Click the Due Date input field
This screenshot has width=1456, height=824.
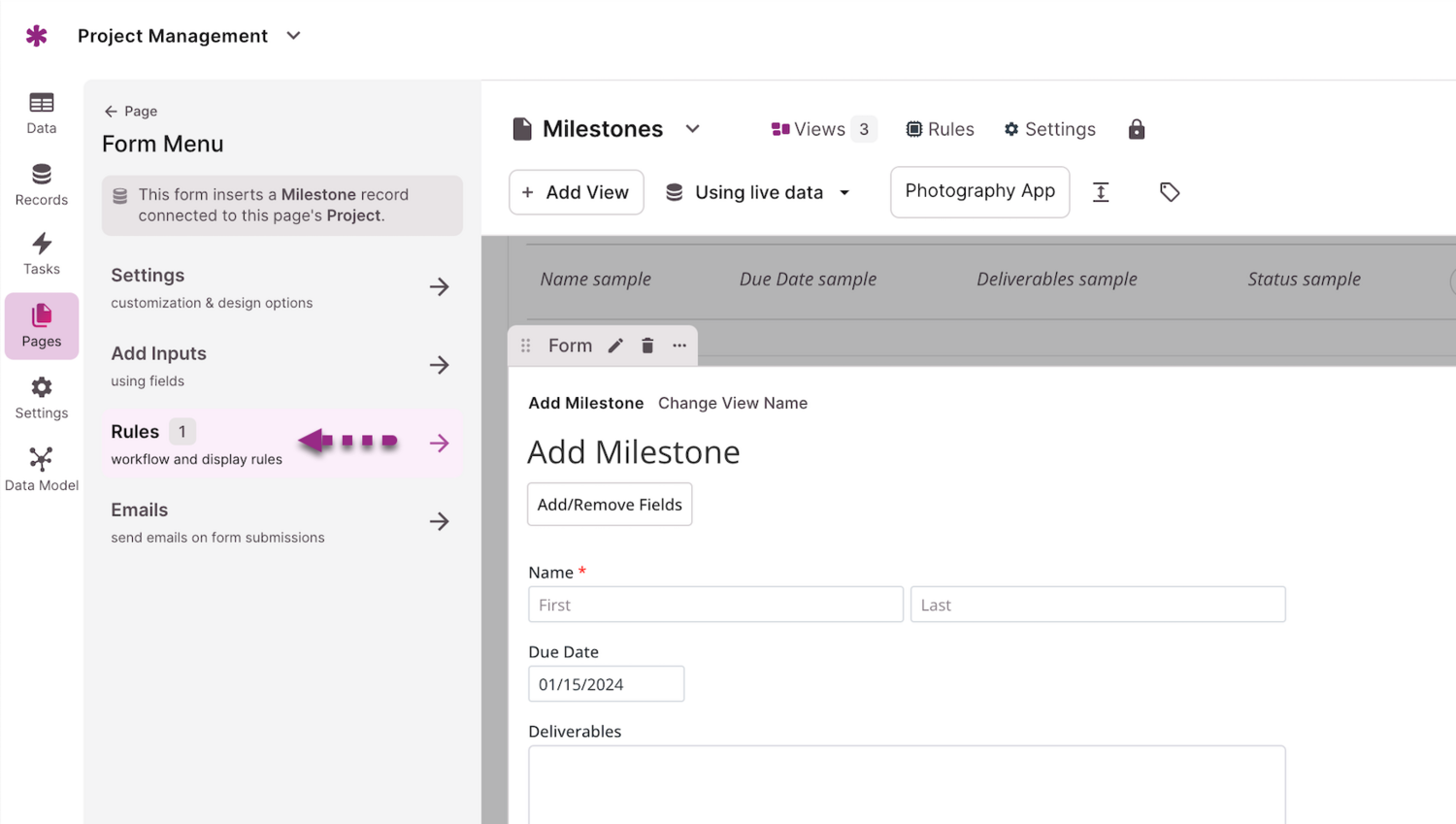pos(606,684)
